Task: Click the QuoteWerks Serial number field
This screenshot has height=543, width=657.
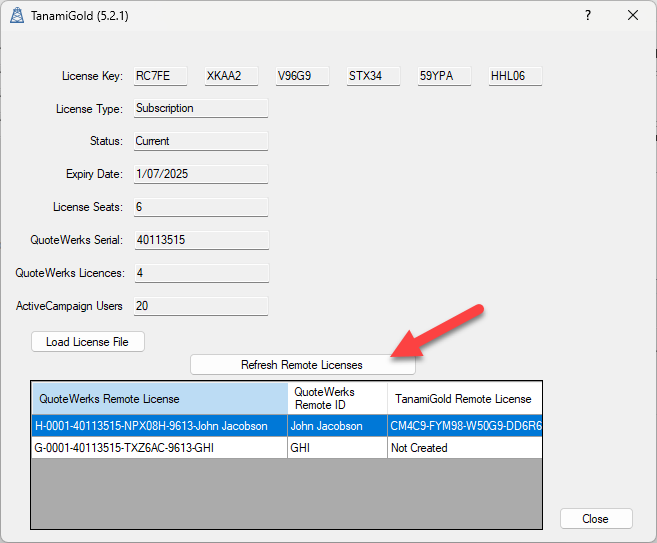Action: (201, 240)
